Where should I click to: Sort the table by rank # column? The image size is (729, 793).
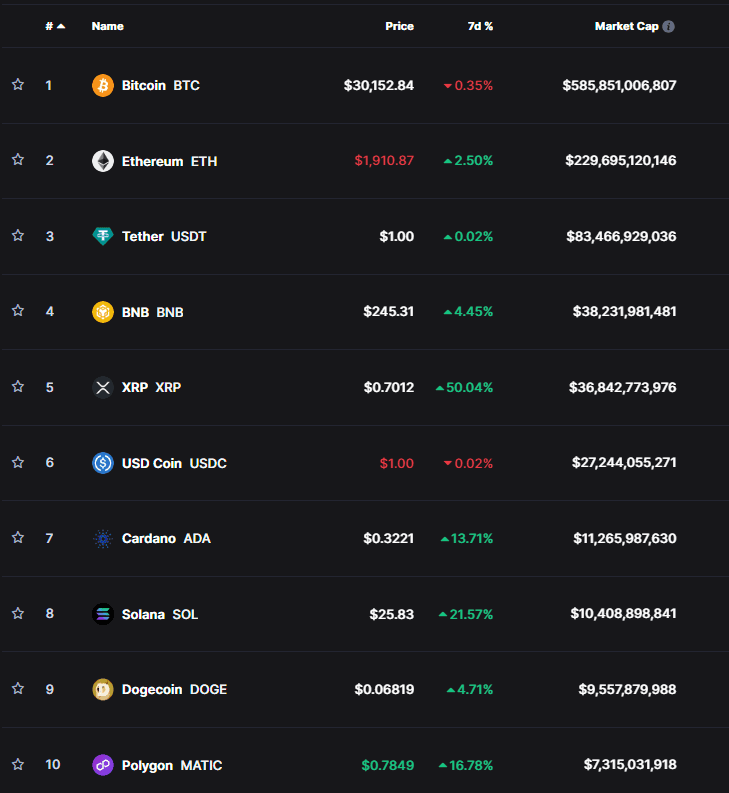point(49,26)
